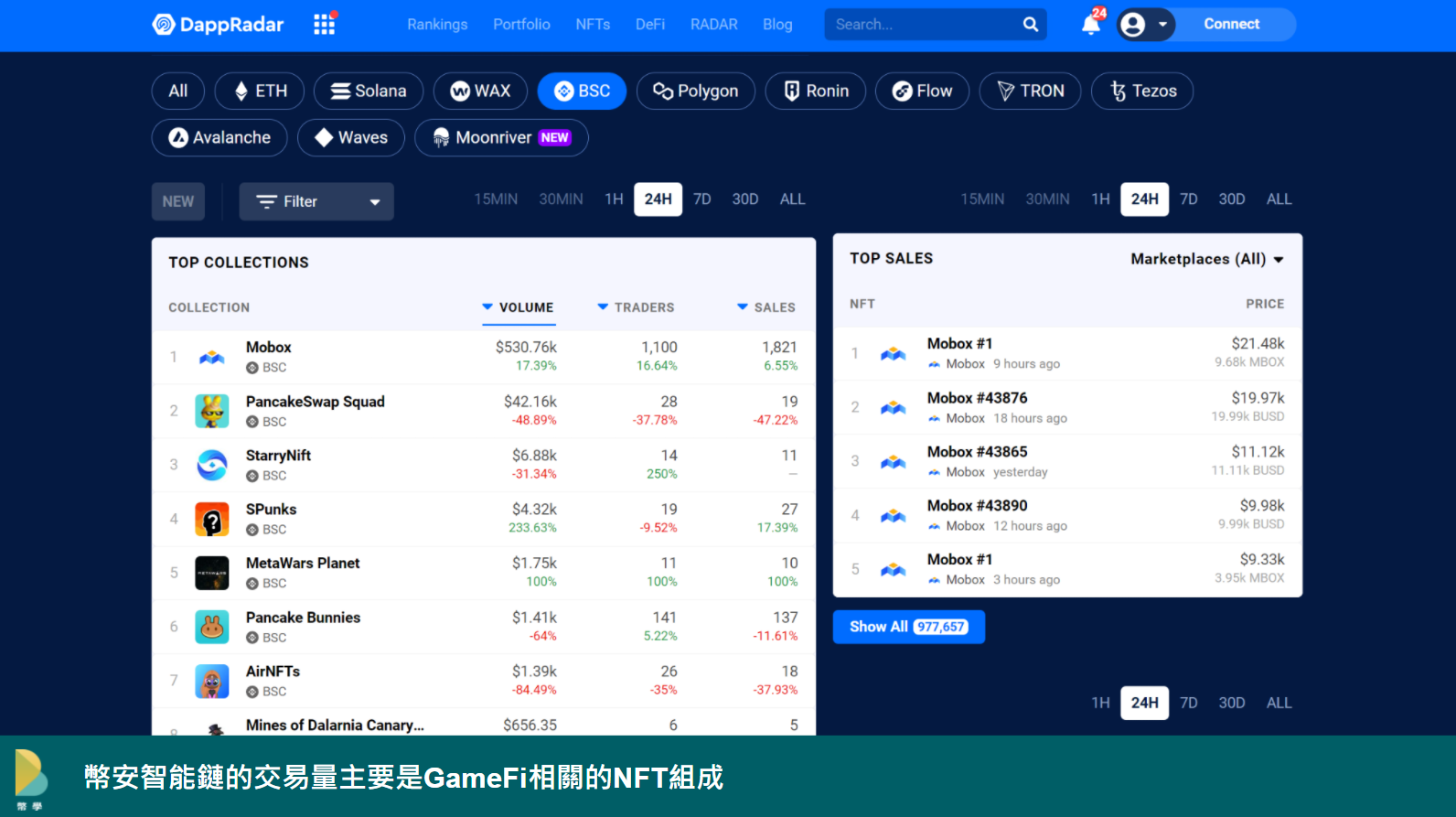Select 7D in the lower-right time range
The image size is (1456, 817).
[x=1188, y=703]
